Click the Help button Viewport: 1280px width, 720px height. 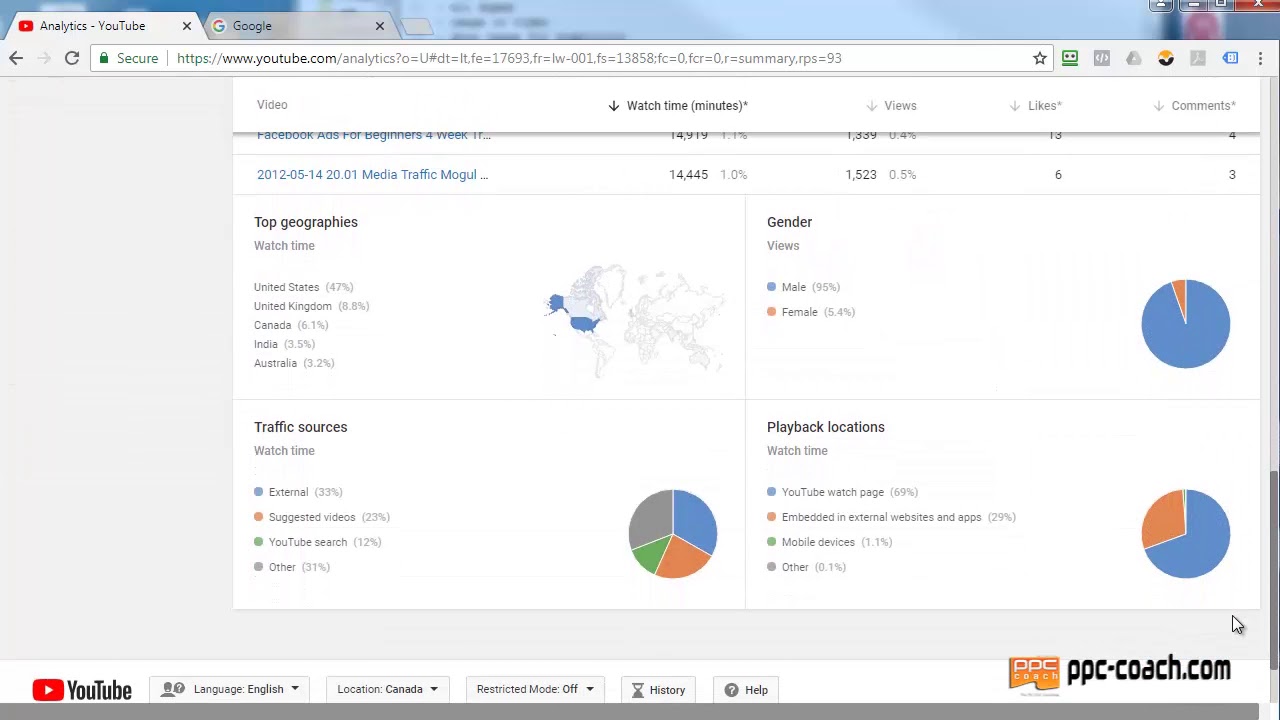746,690
